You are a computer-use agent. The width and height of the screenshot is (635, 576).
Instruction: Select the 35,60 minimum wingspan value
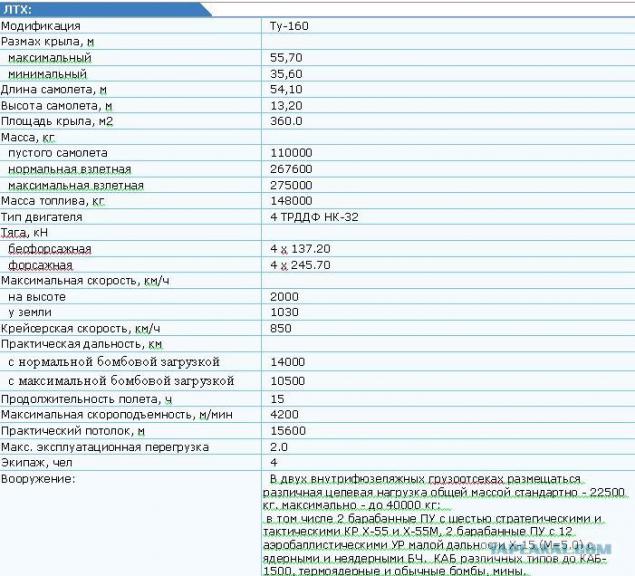point(286,74)
